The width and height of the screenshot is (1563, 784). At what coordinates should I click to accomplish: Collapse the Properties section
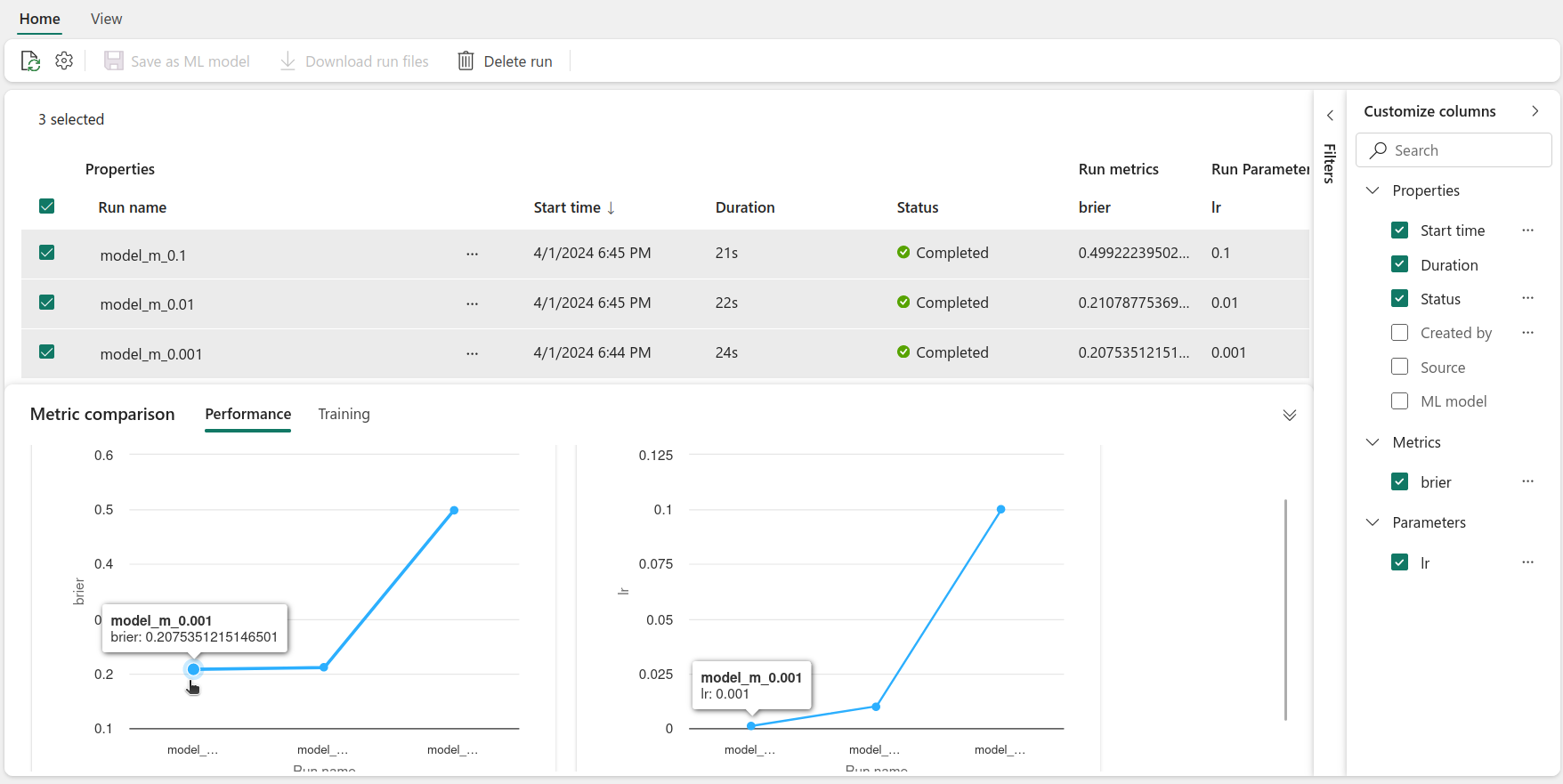(1373, 190)
